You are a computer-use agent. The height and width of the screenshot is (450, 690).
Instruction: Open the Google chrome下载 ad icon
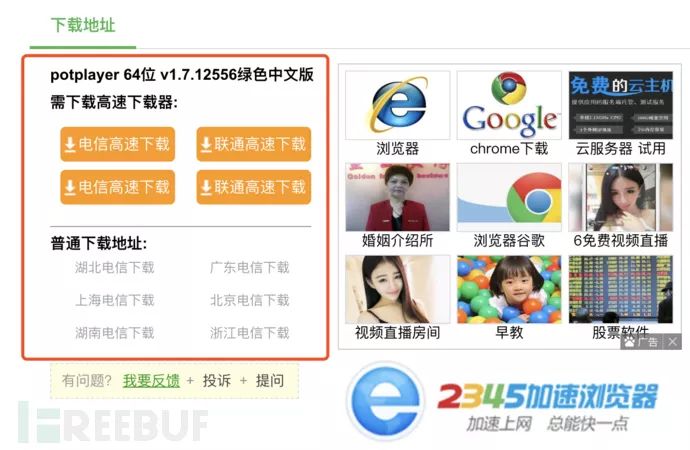pos(509,105)
